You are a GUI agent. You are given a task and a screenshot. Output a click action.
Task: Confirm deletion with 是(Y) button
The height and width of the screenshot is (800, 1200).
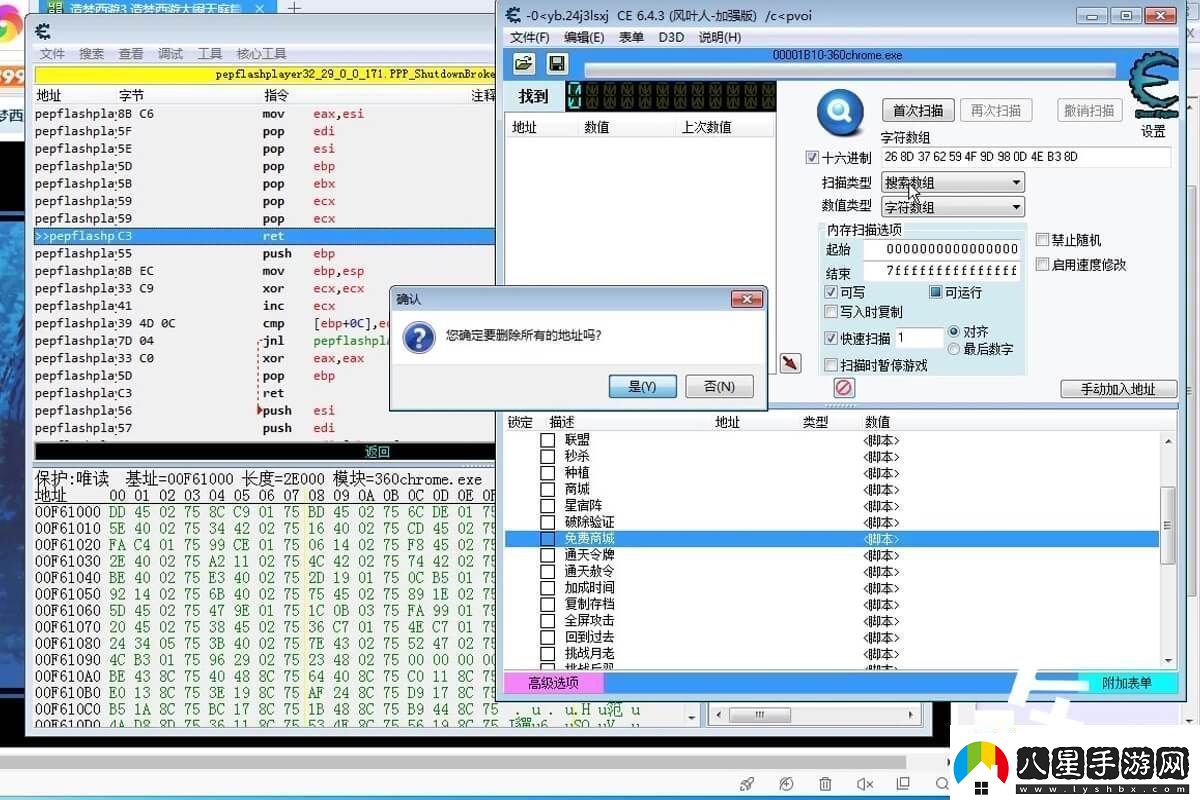(x=642, y=386)
